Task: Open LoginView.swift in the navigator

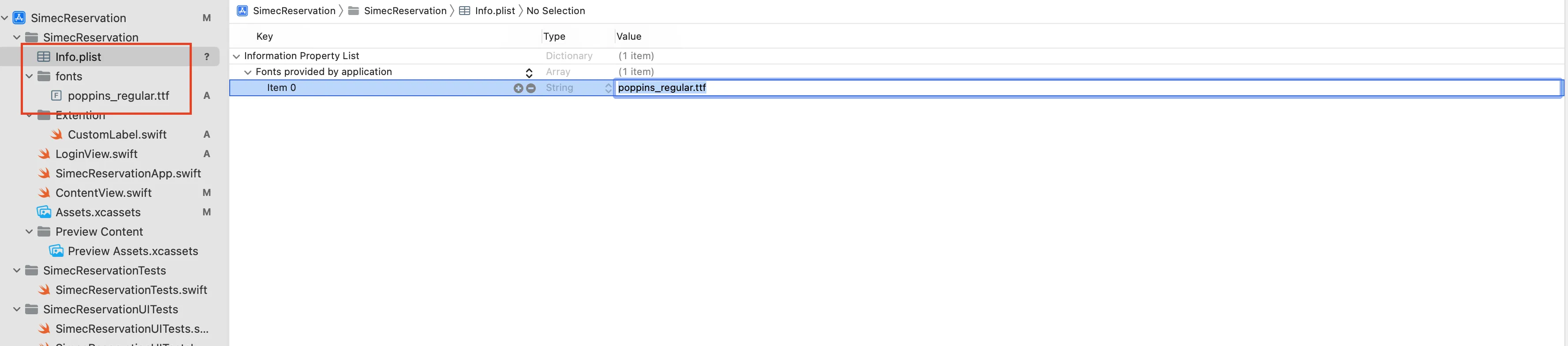Action: pos(96,154)
